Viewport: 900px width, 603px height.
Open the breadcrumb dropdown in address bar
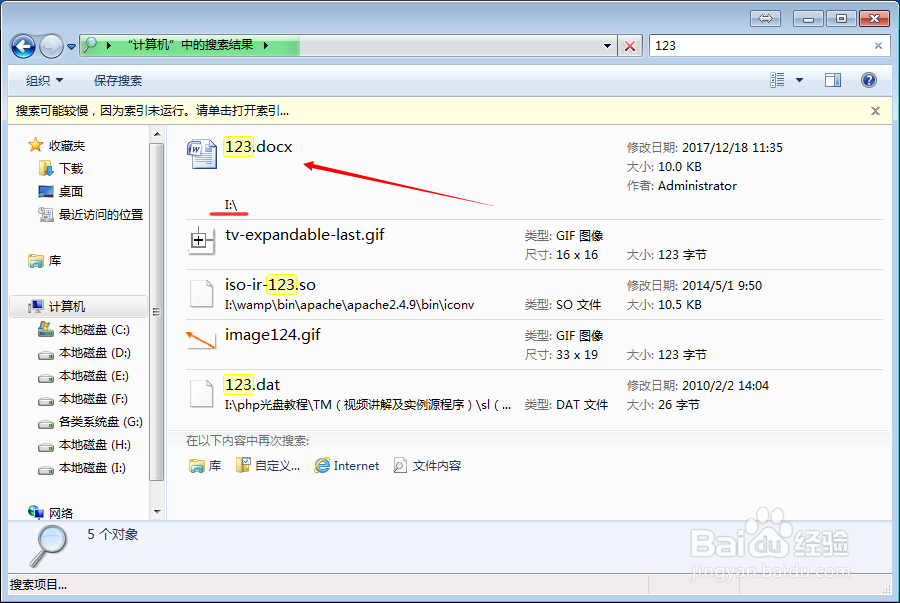[x=608, y=45]
